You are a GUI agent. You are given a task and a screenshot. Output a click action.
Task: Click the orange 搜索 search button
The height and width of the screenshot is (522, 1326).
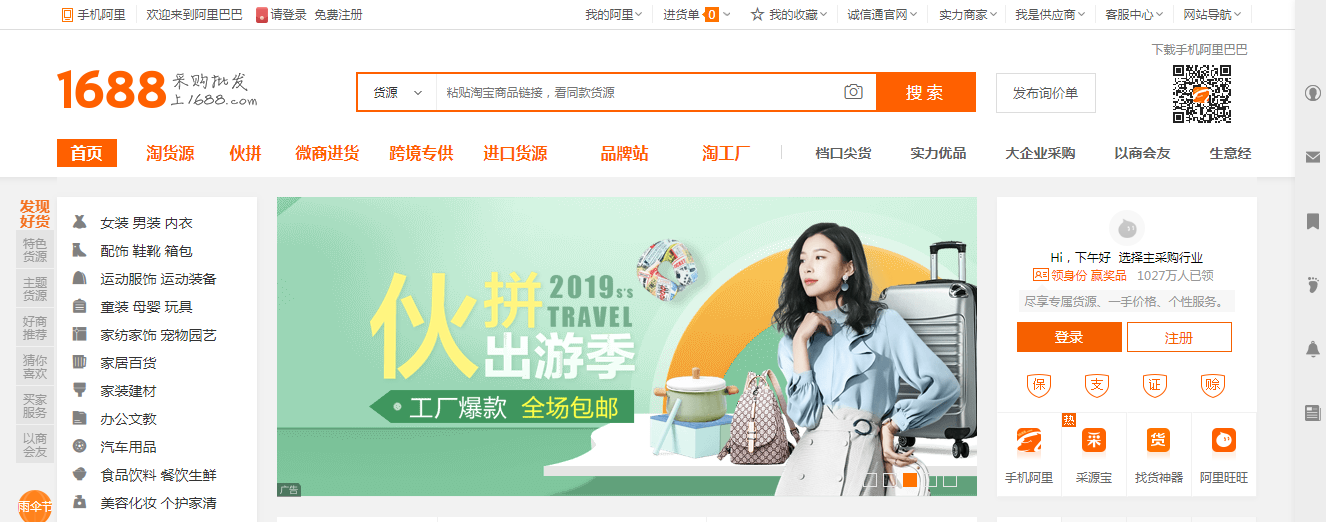click(925, 92)
